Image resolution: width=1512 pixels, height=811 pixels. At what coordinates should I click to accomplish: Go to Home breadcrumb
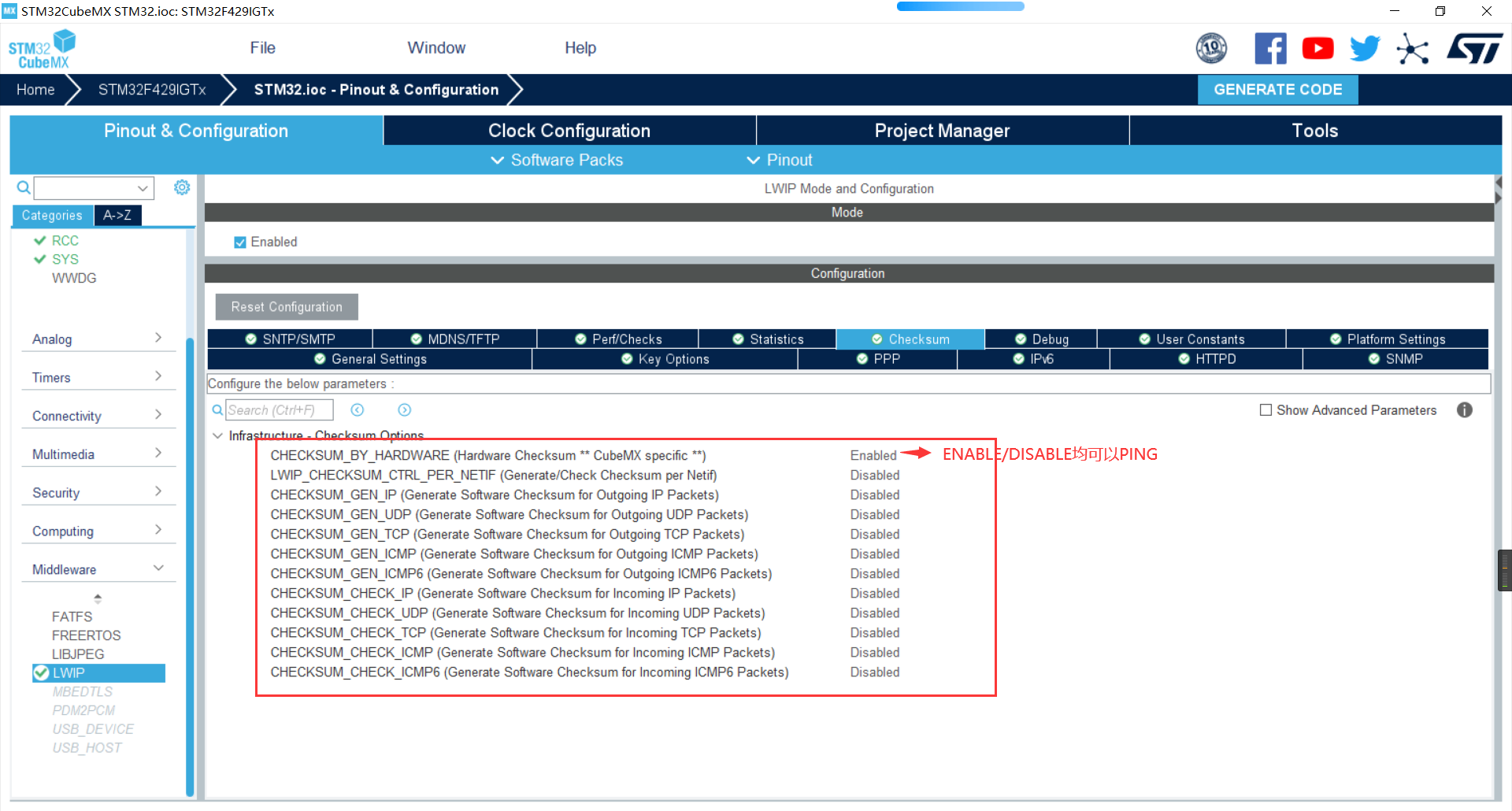pos(35,90)
